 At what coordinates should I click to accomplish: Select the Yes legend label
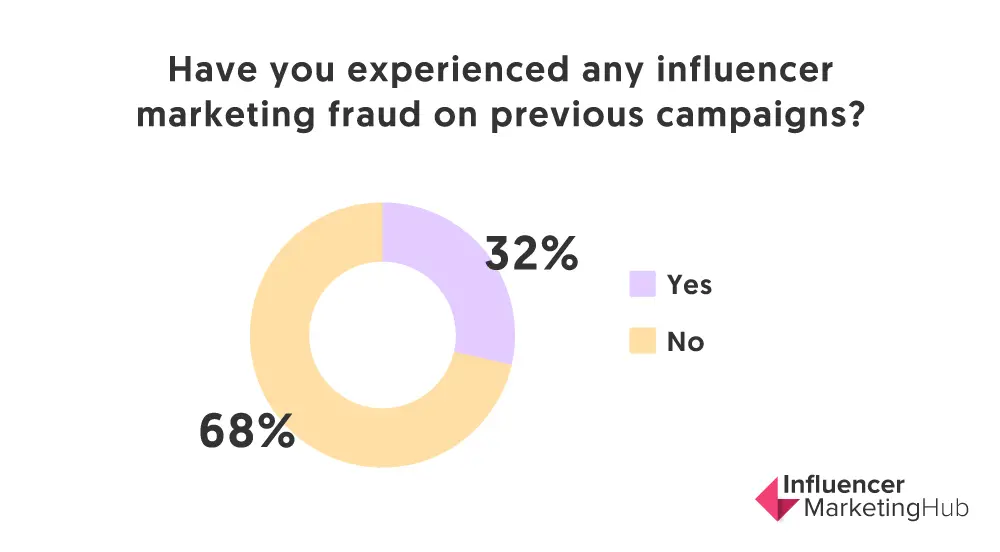[689, 285]
